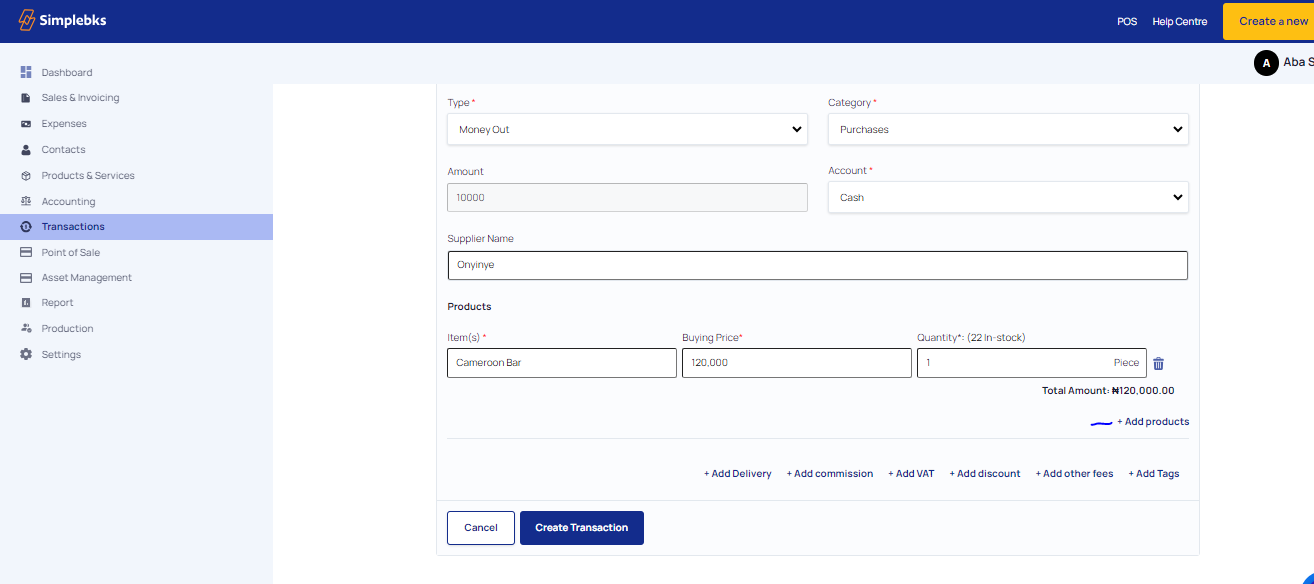The image size is (1314, 584).
Task: Focus the Supplier Name input field
Action: (x=817, y=265)
